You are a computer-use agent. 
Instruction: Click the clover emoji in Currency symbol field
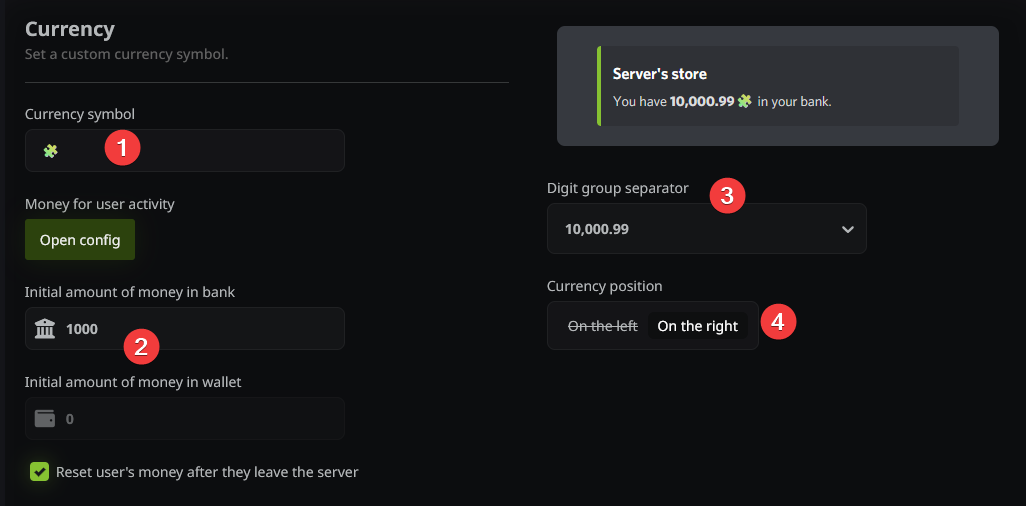pyautogui.click(x=50, y=151)
